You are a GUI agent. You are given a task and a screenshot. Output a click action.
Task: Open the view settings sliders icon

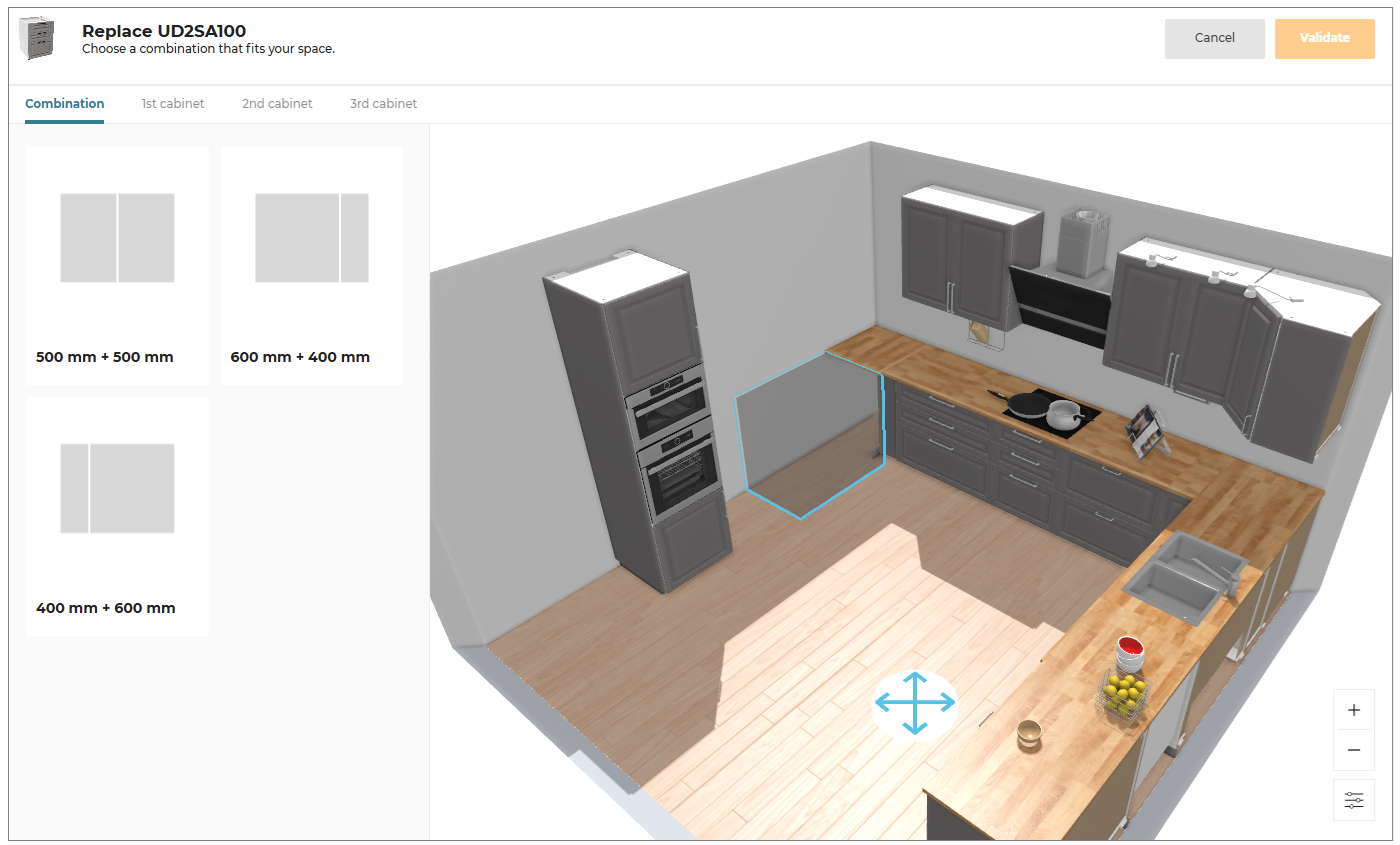[x=1354, y=800]
